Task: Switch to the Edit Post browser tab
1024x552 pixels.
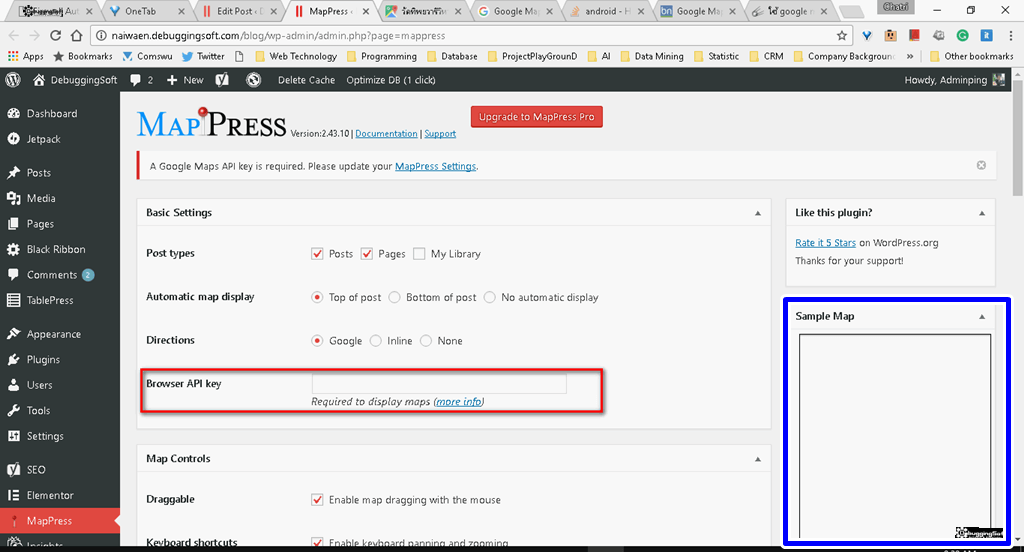Action: [239, 11]
